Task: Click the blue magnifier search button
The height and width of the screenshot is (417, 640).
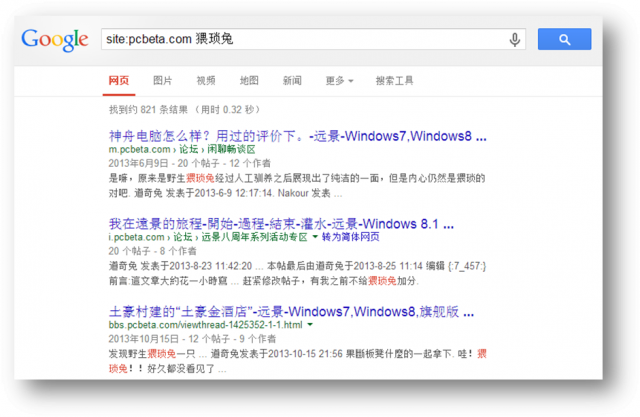Action: click(564, 39)
